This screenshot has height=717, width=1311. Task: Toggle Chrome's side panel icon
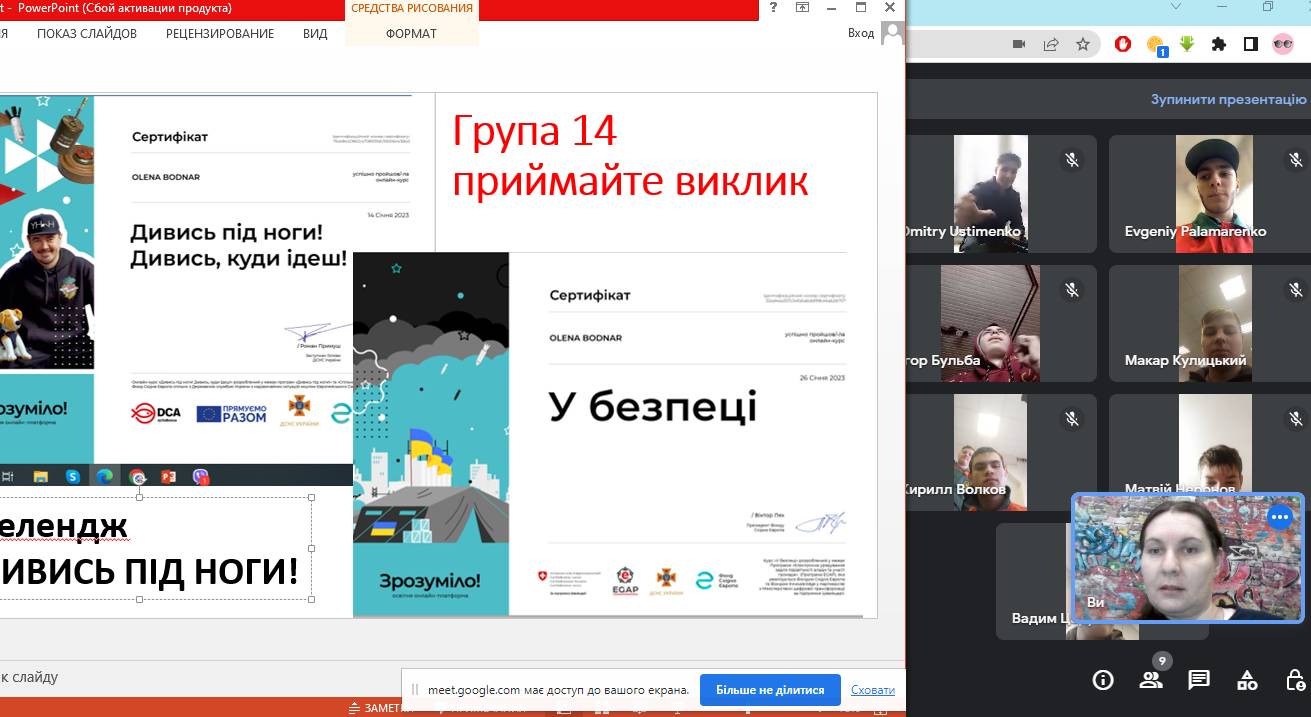tap(1250, 44)
